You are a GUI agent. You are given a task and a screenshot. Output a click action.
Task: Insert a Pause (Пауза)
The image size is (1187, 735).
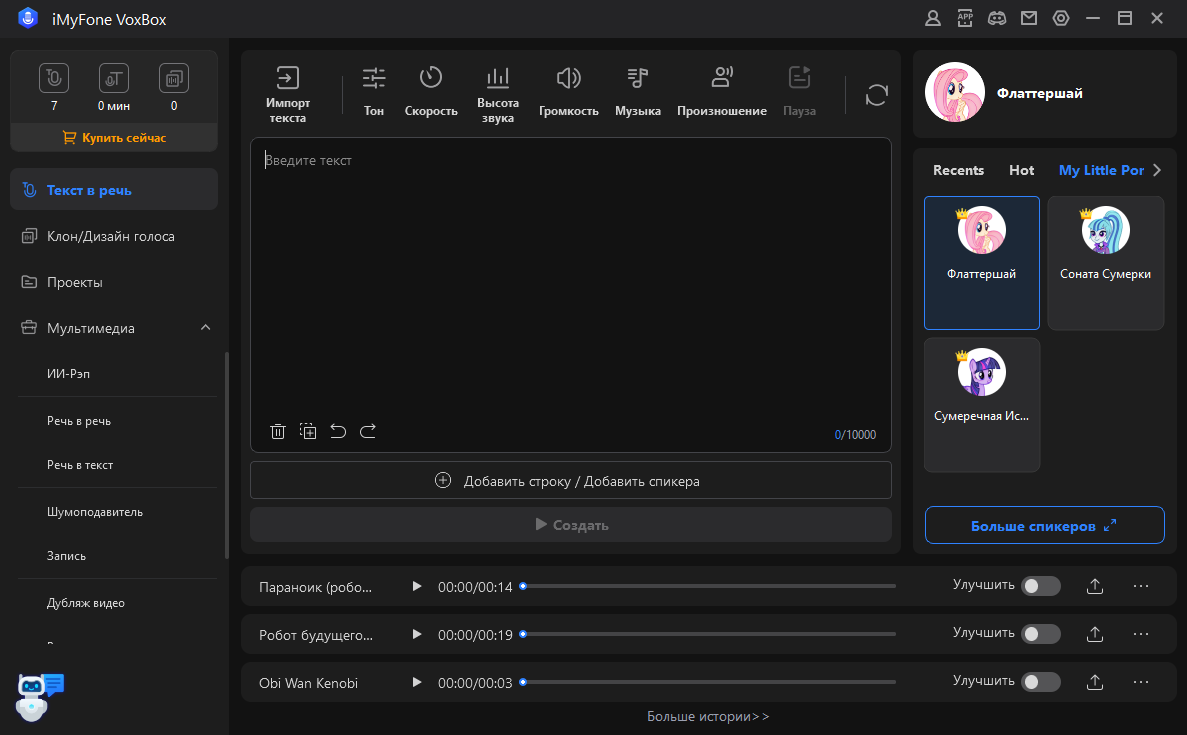[799, 92]
